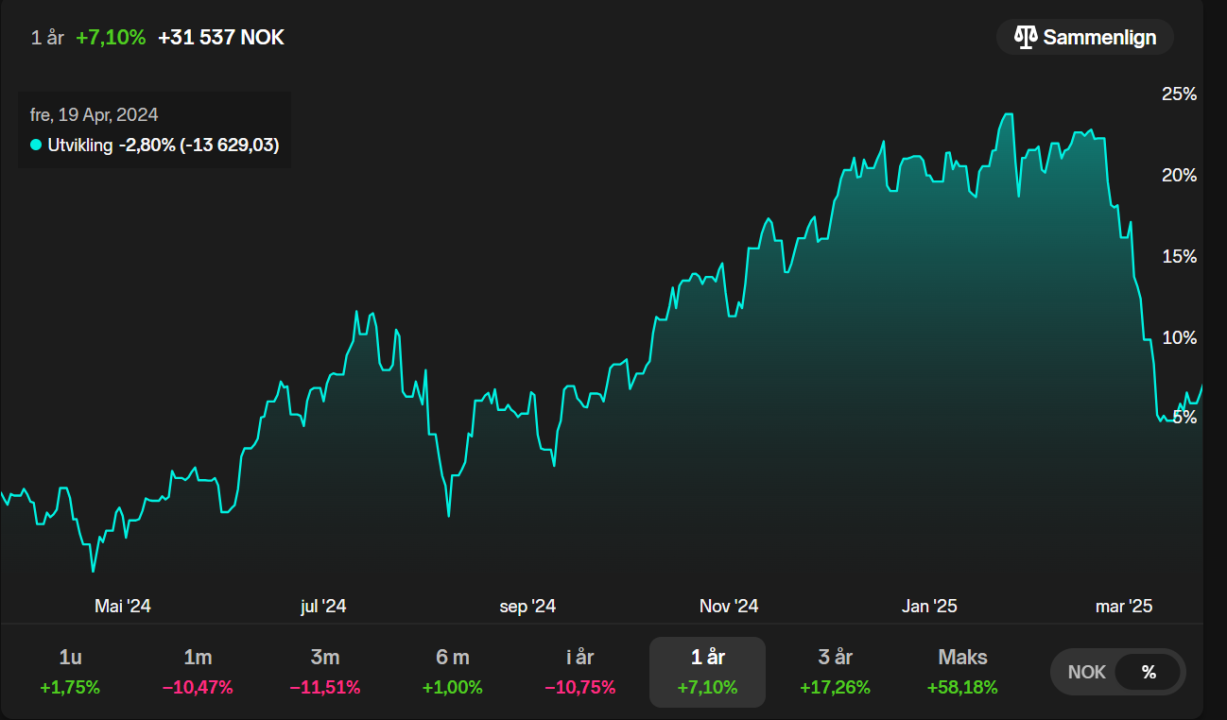Click the scales icon beside Sammenlign
This screenshot has height=720, width=1227.
point(1025,38)
